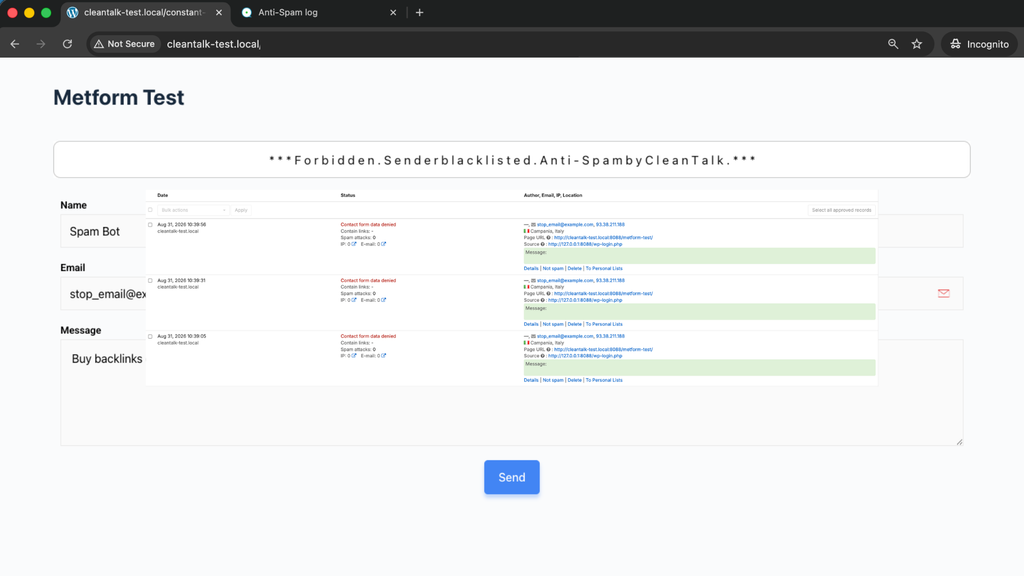The width and height of the screenshot is (1024, 576).
Task: Open Page URL metform-test link in 10:39:31 row
Action: [x=603, y=294]
